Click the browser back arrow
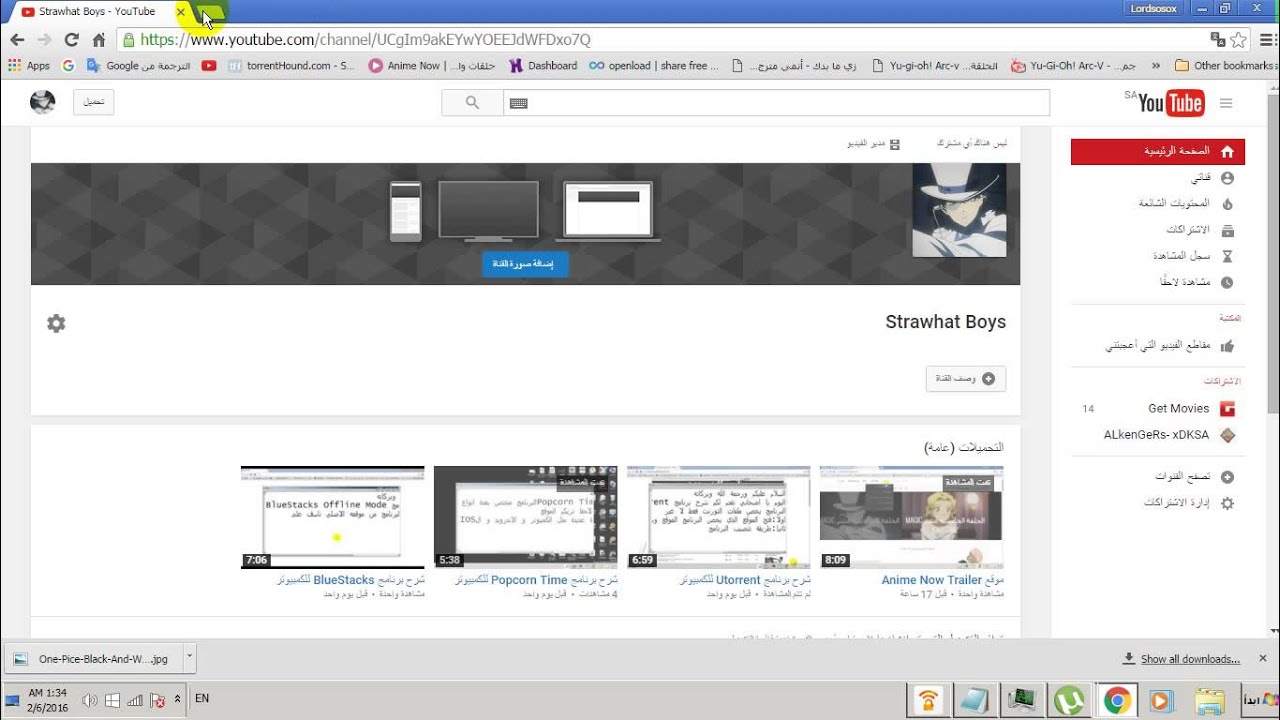Viewport: 1280px width, 720px height. (x=17, y=40)
